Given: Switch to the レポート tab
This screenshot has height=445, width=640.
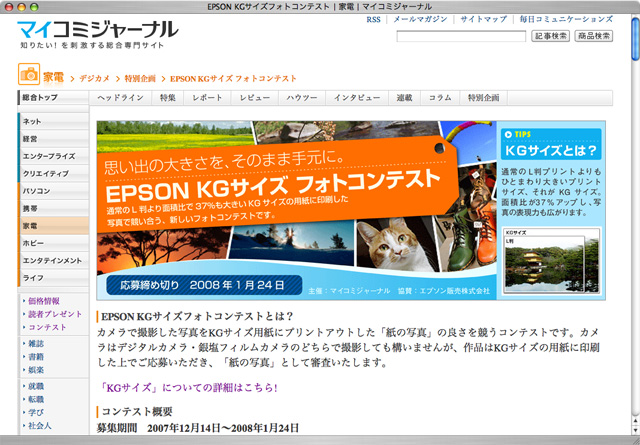Looking at the screenshot, I should click(207, 98).
